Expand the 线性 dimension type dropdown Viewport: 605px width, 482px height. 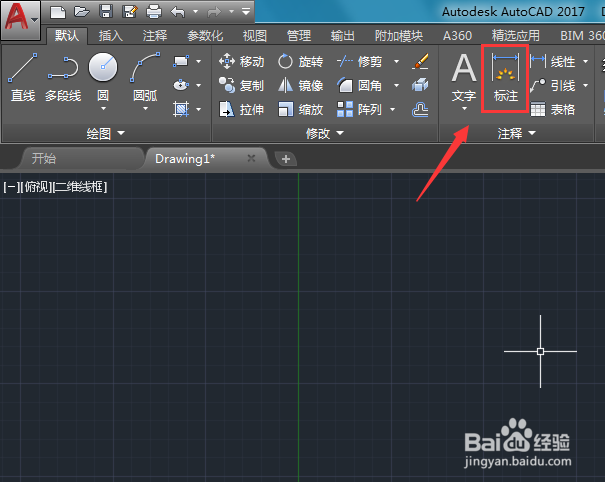point(585,61)
